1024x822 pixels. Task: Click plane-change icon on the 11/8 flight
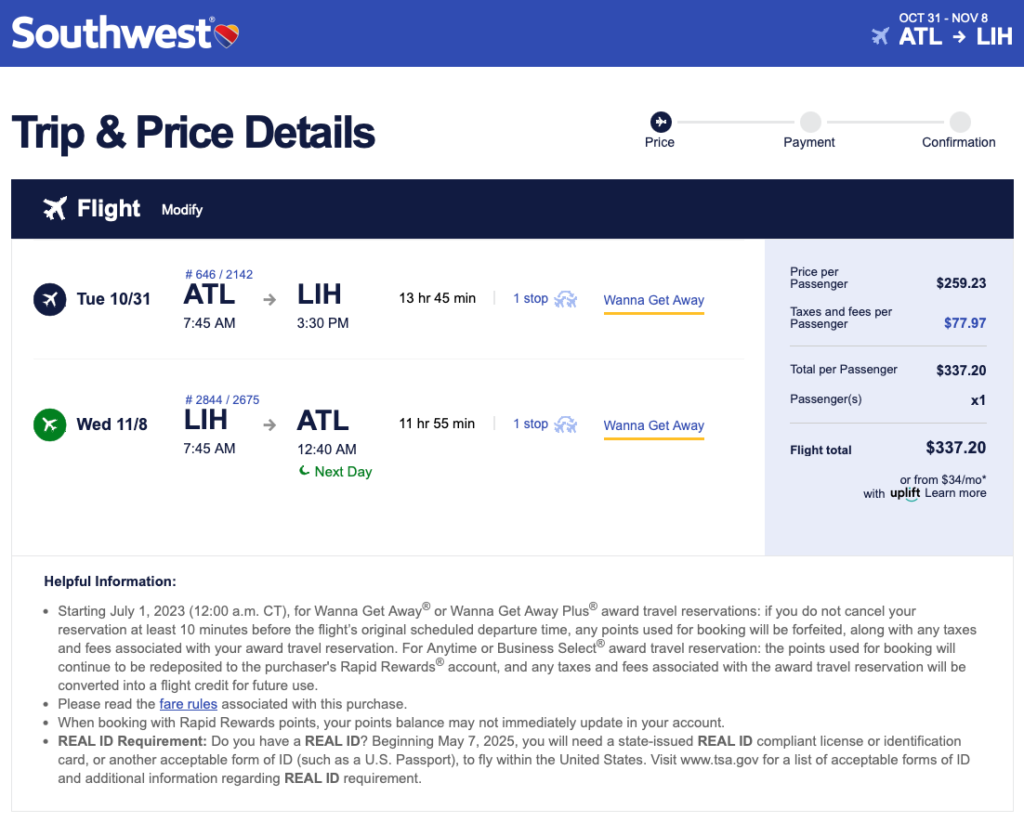click(x=566, y=424)
